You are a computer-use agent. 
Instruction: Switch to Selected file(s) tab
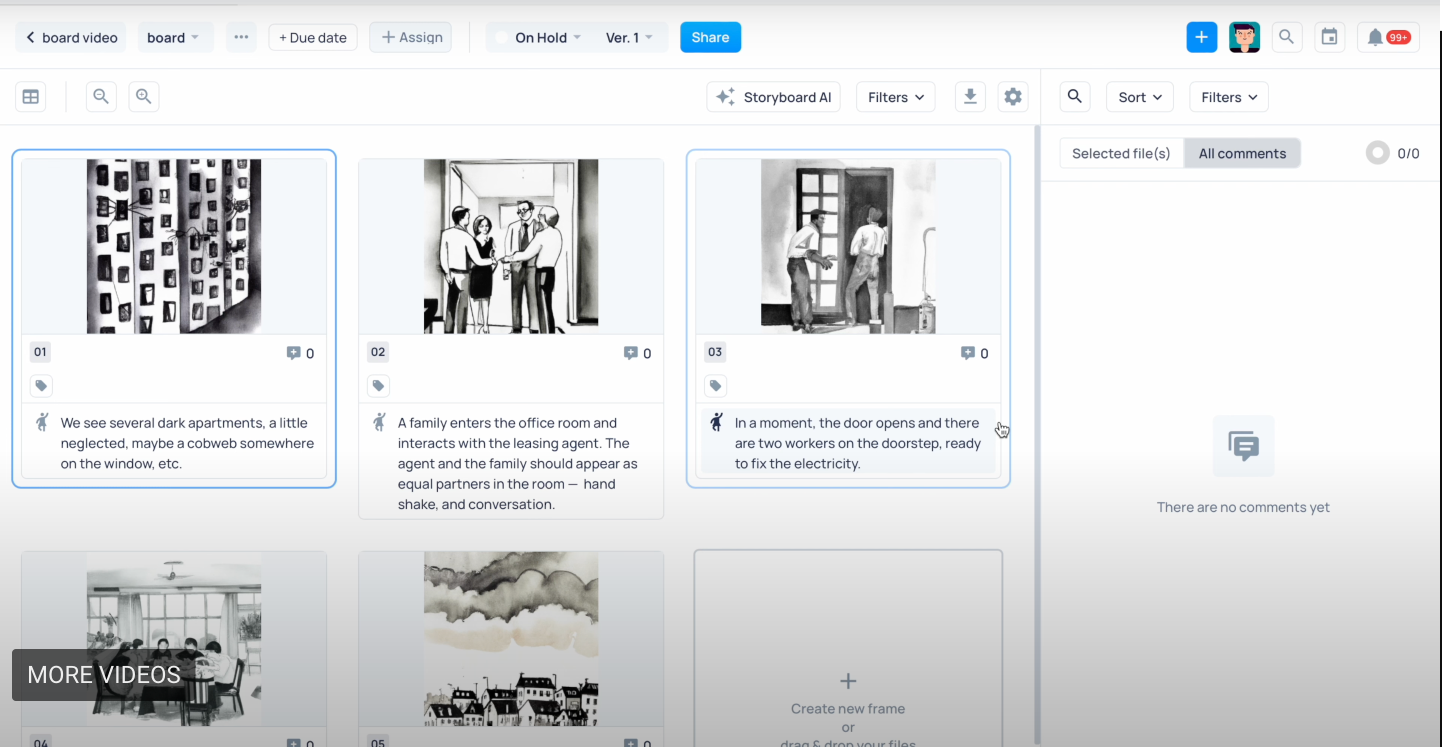tap(1121, 153)
